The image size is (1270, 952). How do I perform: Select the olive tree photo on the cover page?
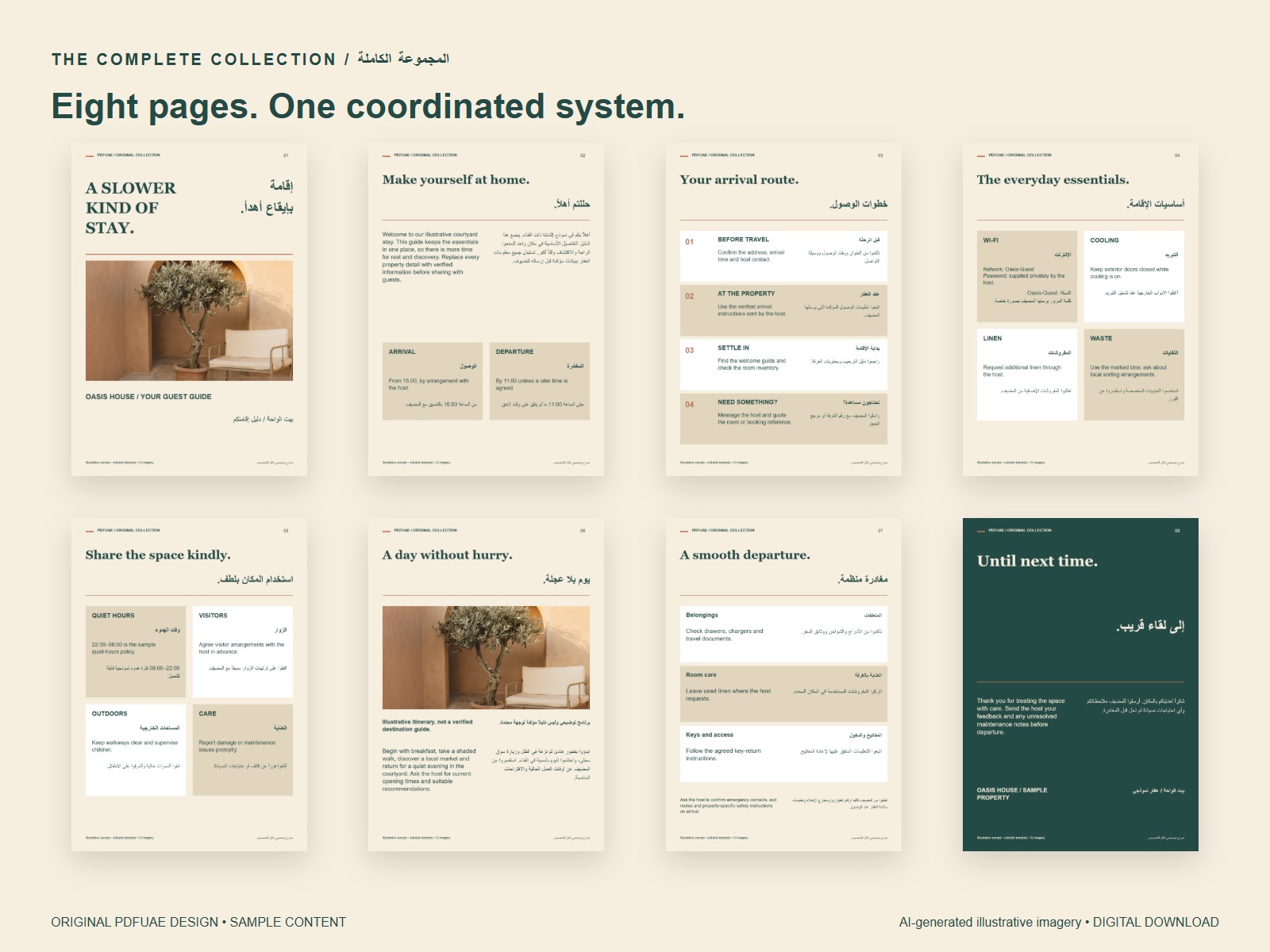pos(189,321)
